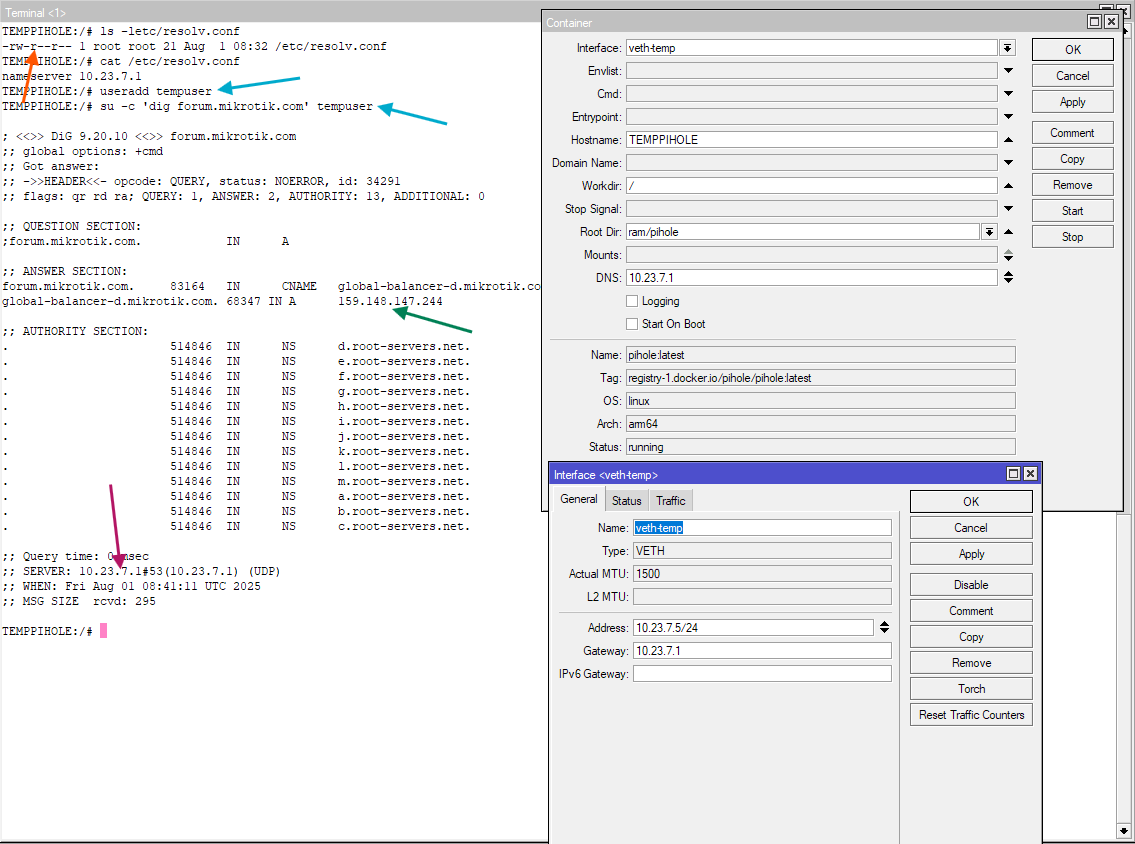
Task: Maximize the Interface veth-temp window
Action: [1013, 474]
